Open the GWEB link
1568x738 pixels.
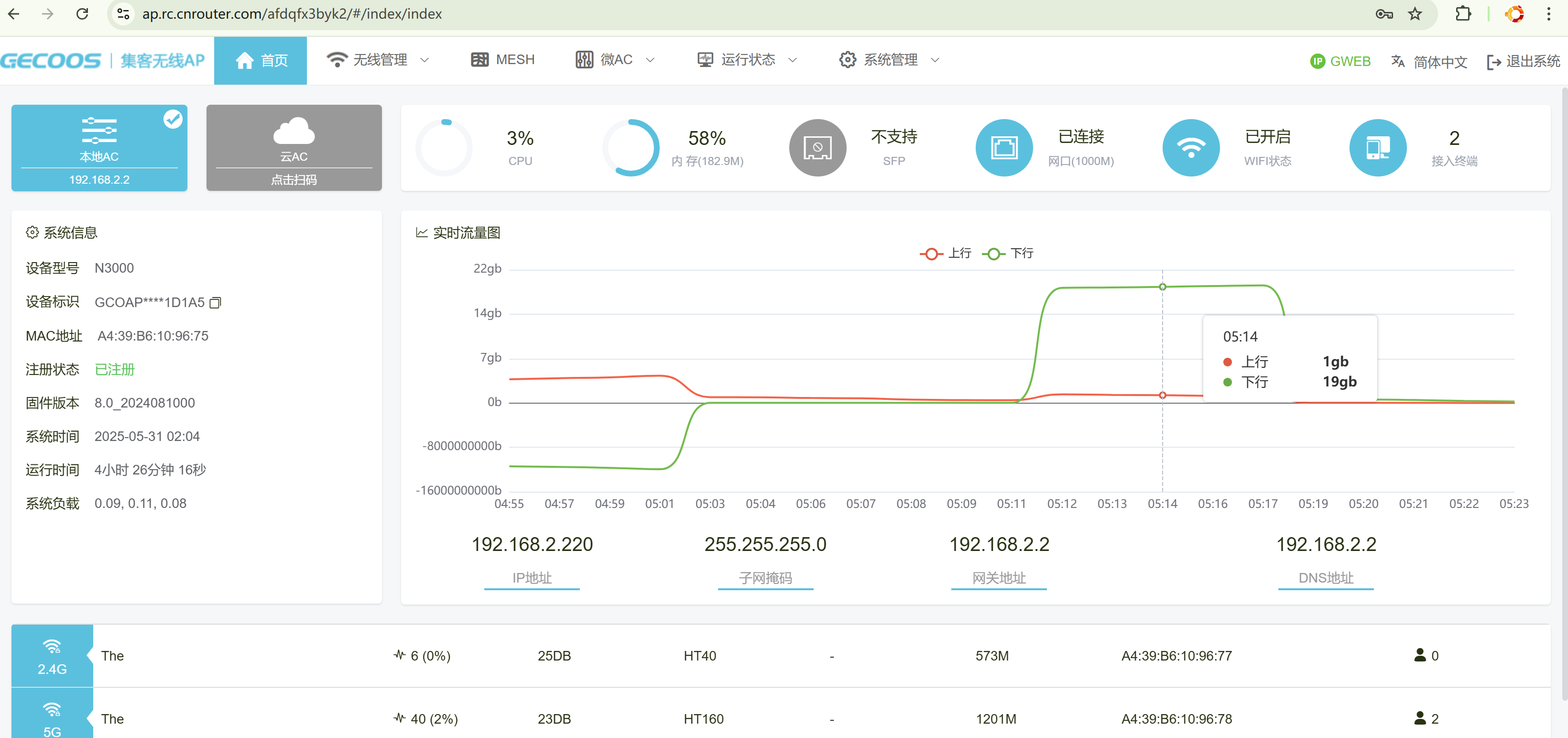point(1340,61)
